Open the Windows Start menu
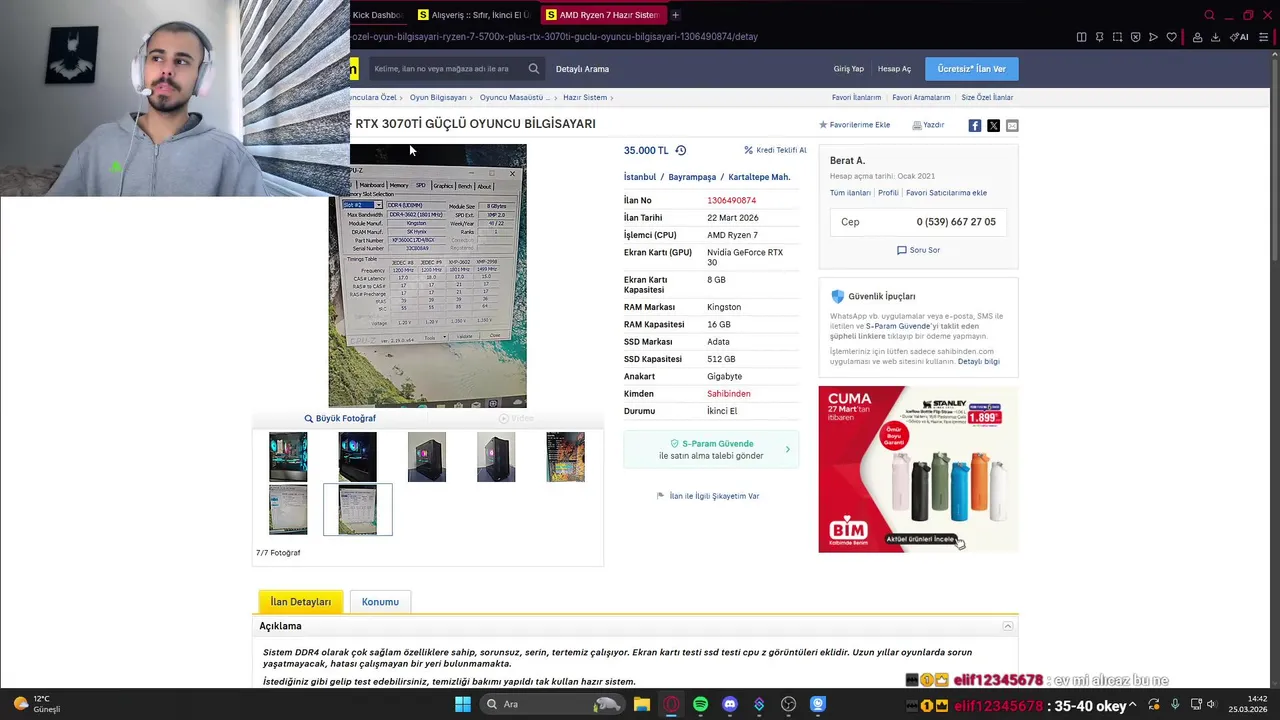The height and width of the screenshot is (720, 1280). (x=462, y=704)
